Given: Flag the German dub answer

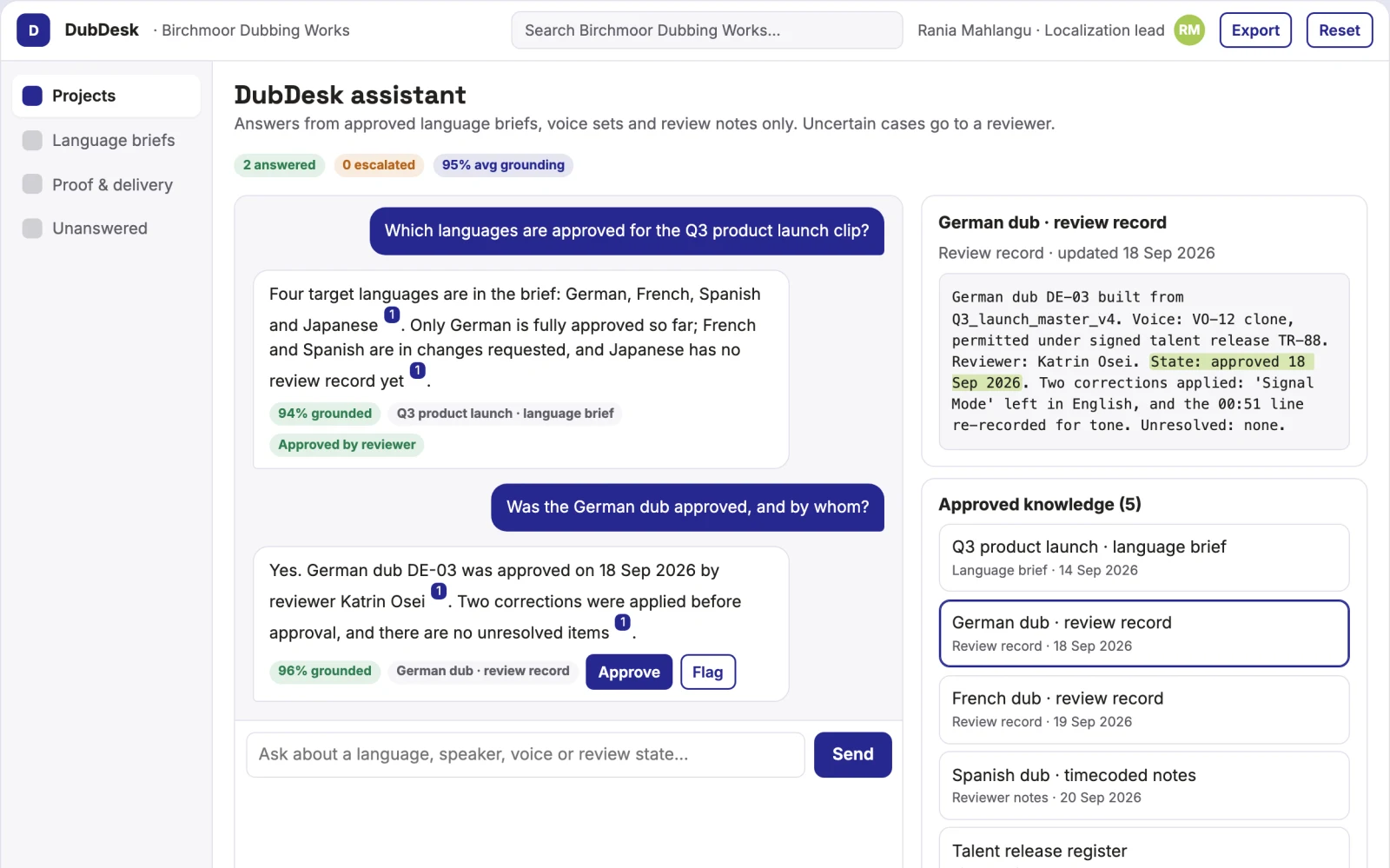Looking at the screenshot, I should (707, 672).
